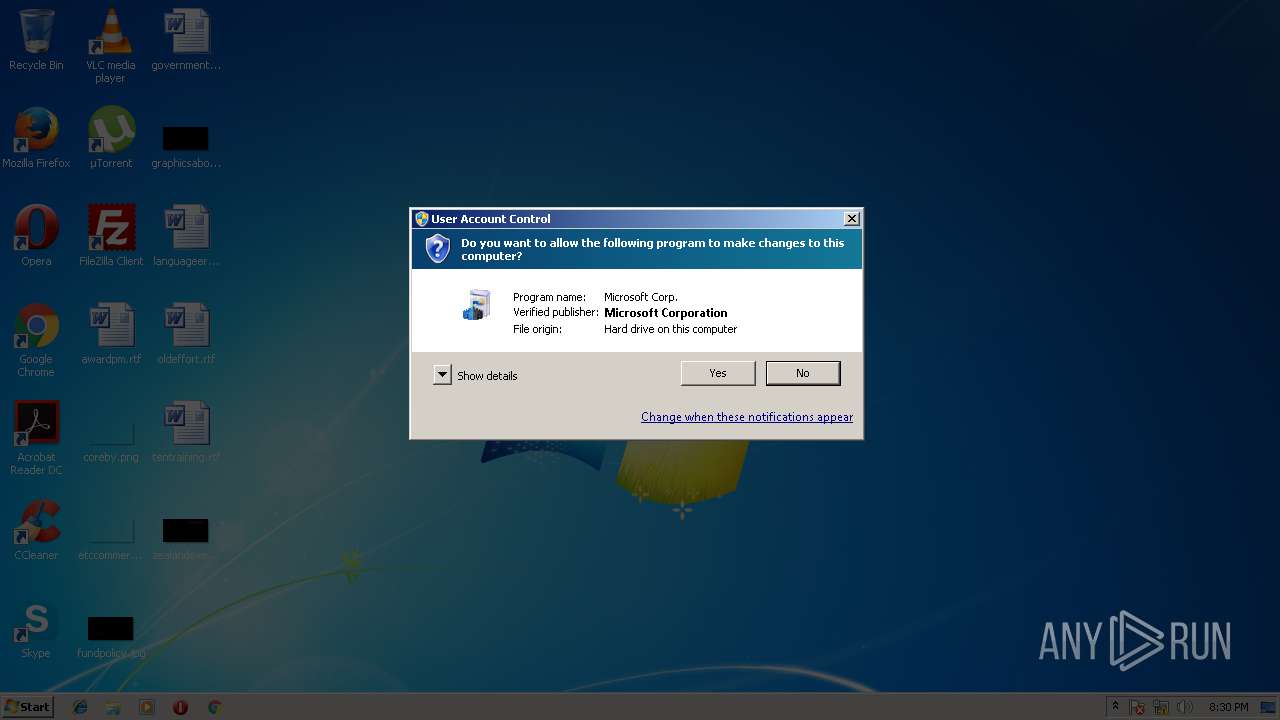Select fundpolicy.jpg desktop file
Viewport: 1280px width, 720px height.
coord(111,636)
